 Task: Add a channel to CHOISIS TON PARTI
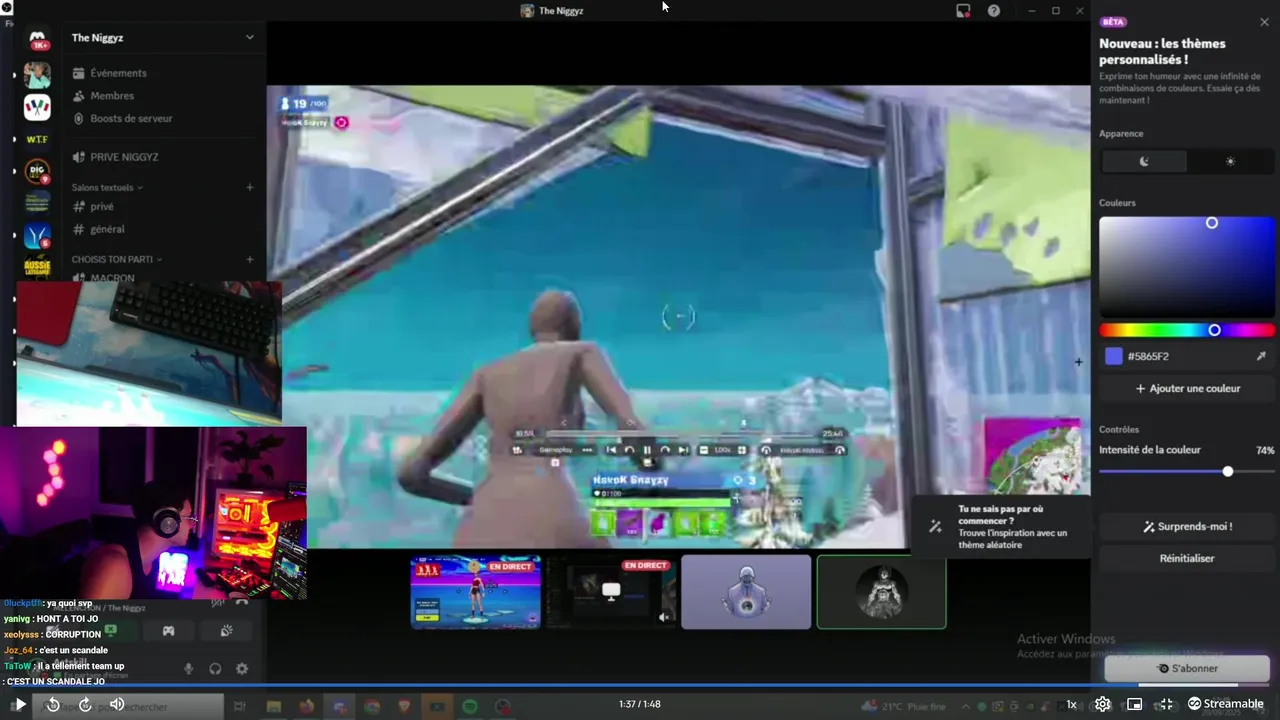click(x=250, y=259)
